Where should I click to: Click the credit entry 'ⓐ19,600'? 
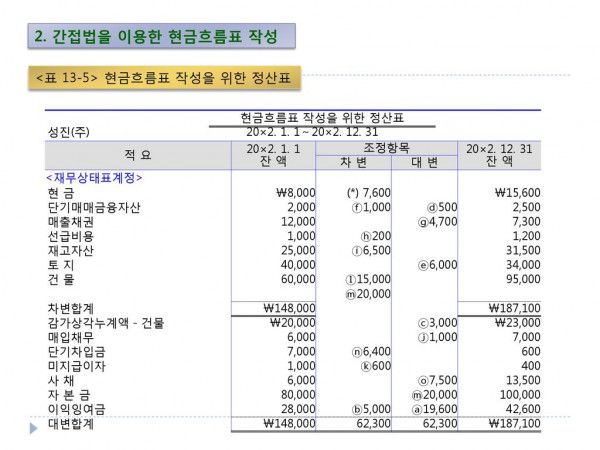coord(434,409)
